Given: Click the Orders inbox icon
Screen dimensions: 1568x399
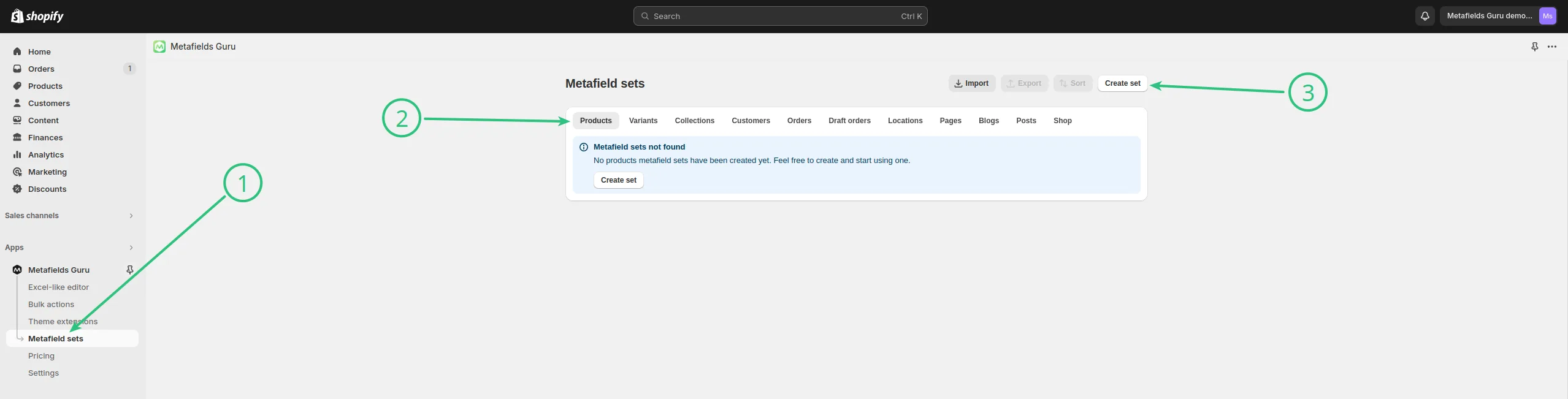Looking at the screenshot, I should point(17,69).
